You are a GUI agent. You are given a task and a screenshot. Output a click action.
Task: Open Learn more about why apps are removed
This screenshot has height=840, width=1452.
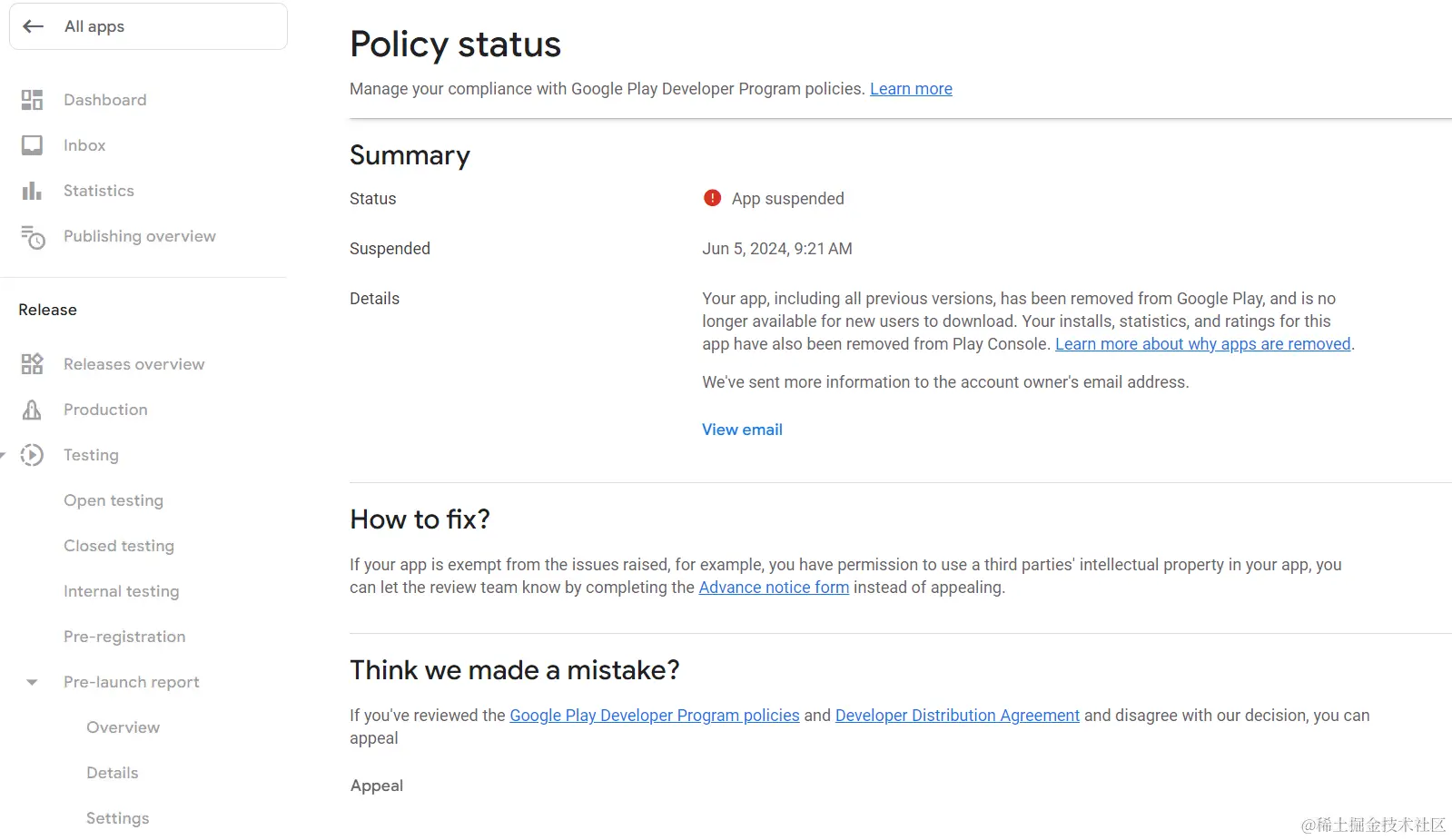point(1202,344)
